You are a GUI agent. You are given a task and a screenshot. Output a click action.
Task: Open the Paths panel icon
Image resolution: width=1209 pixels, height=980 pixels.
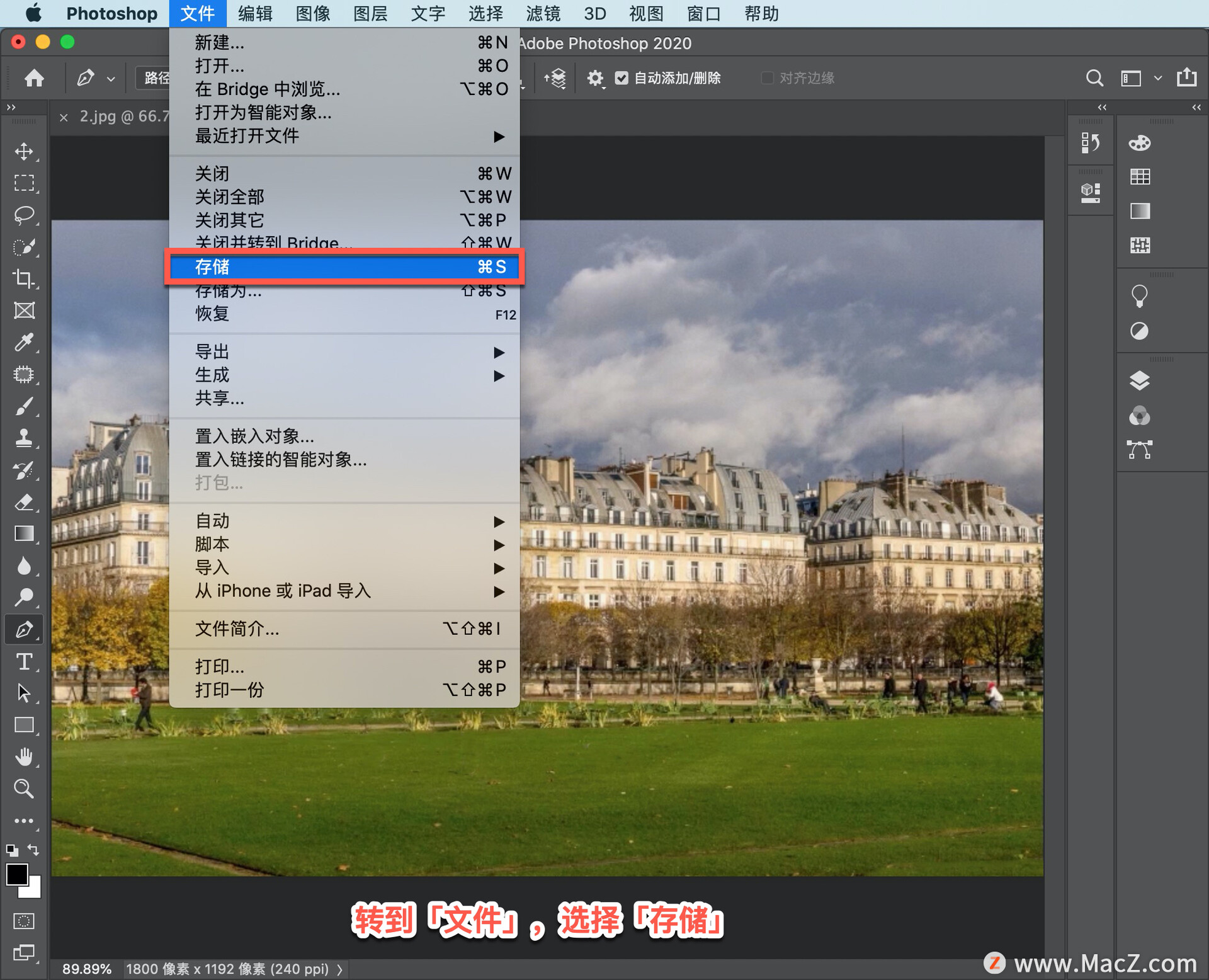[x=1139, y=450]
